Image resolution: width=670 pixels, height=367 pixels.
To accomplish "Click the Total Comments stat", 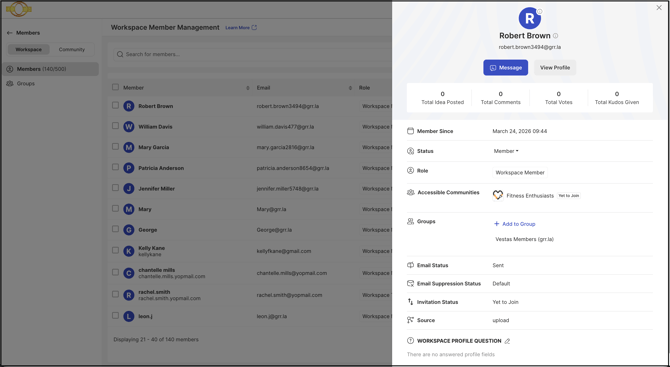I will [x=500, y=98].
